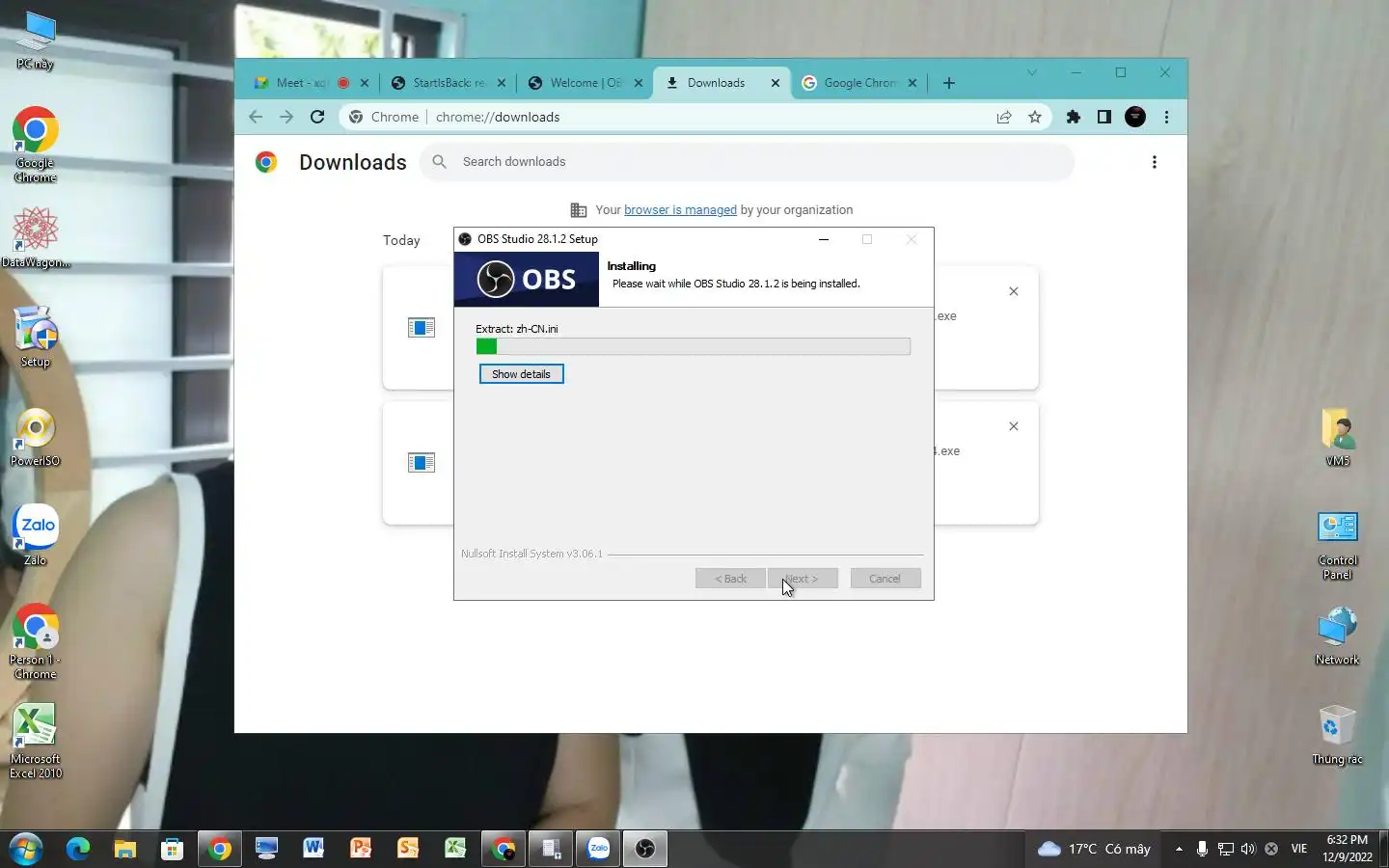Open Thùng rác recycle bin
The width and height of the screenshot is (1389, 868).
click(1337, 736)
